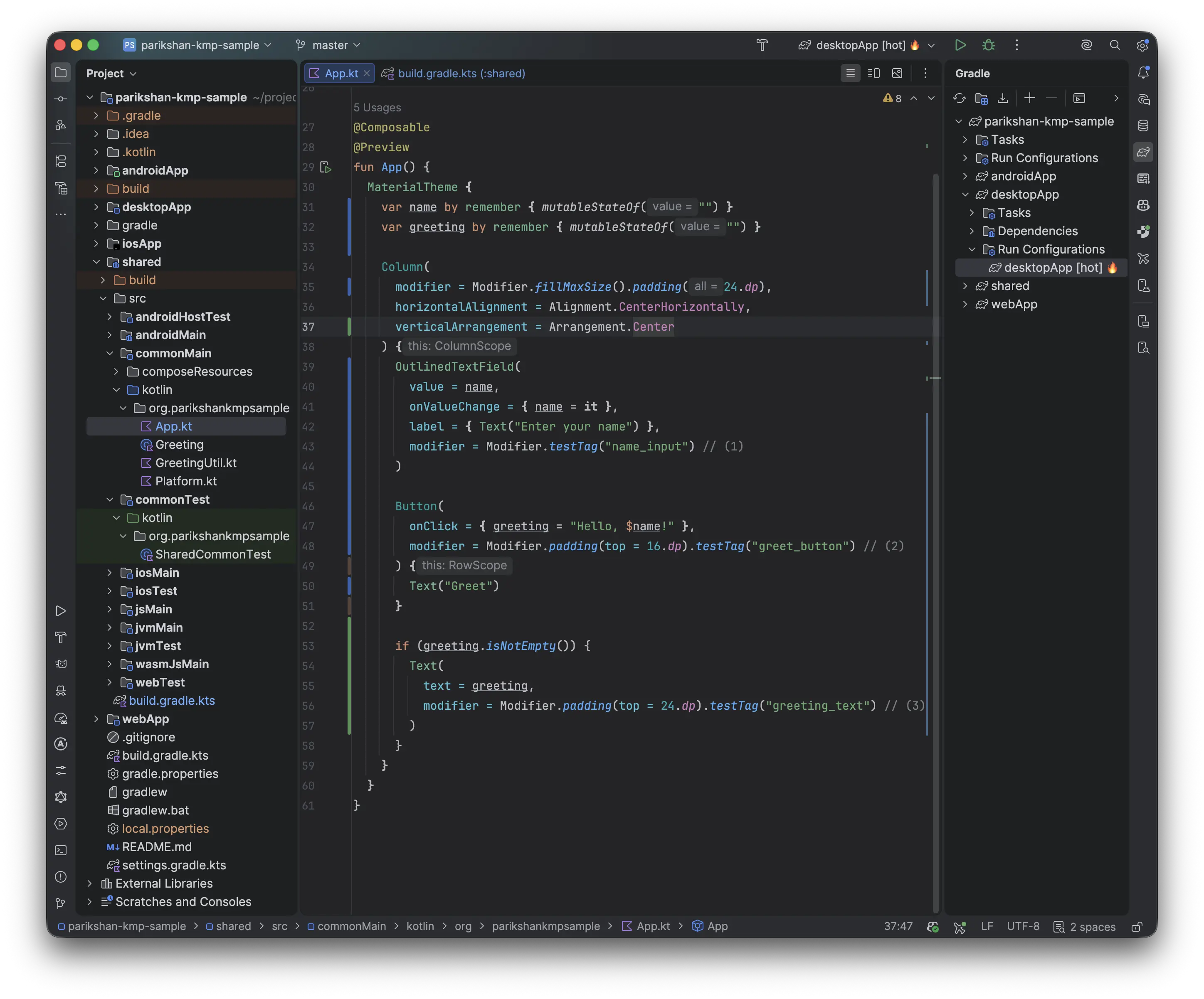Open Search Everywhere magnifier
The image size is (1204, 999).
point(1115,45)
